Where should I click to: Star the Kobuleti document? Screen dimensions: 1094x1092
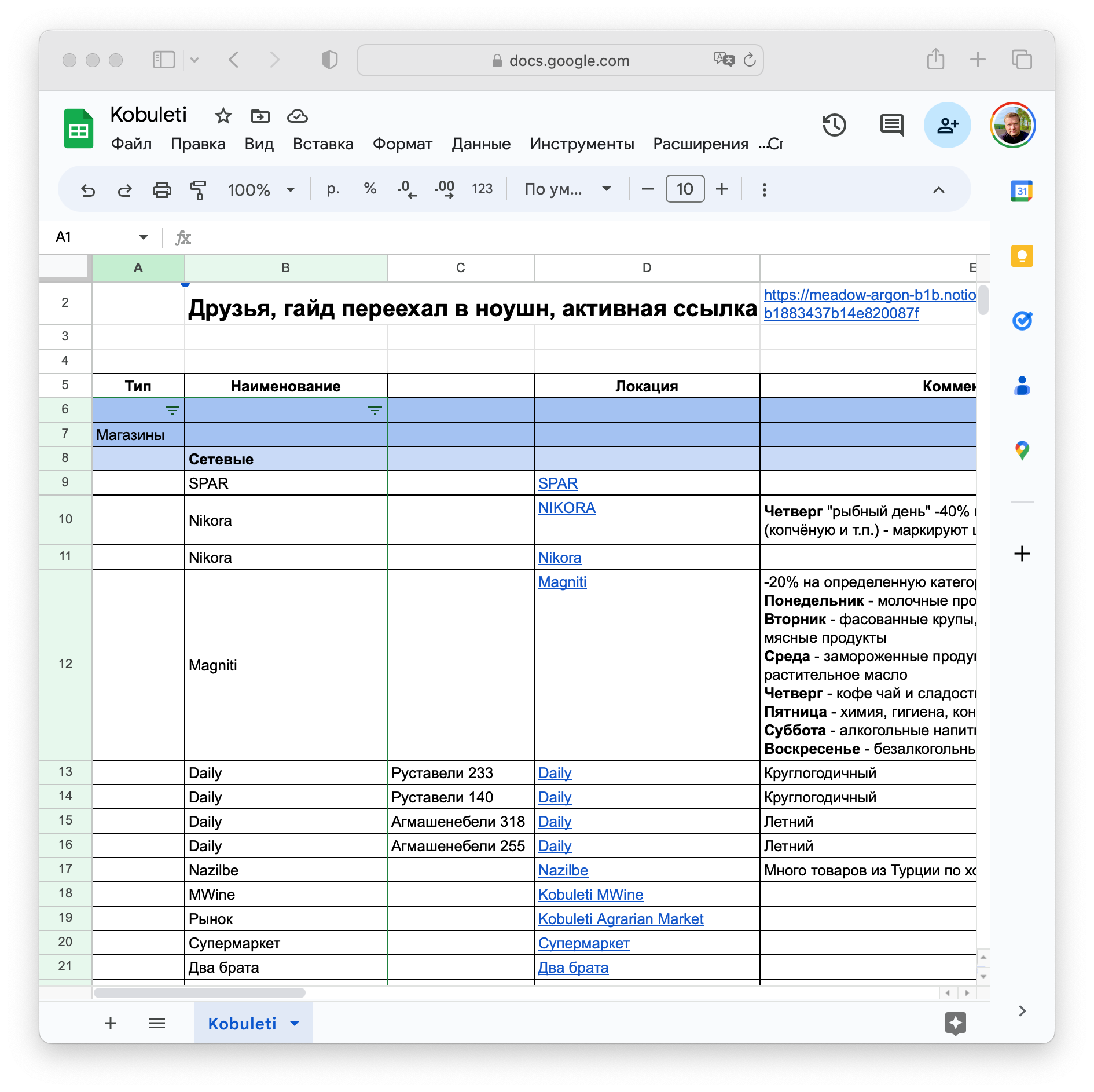223,116
